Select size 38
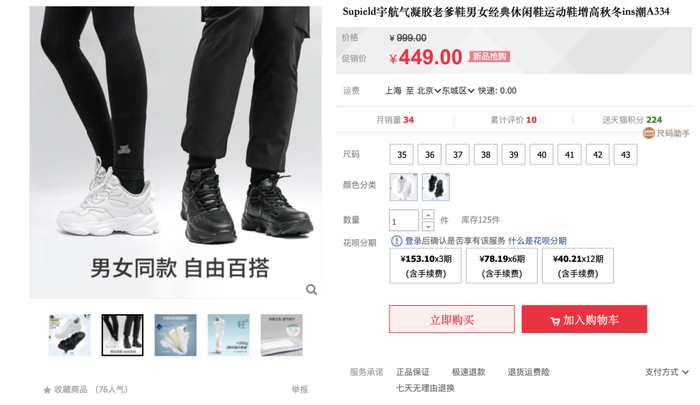 coord(486,154)
